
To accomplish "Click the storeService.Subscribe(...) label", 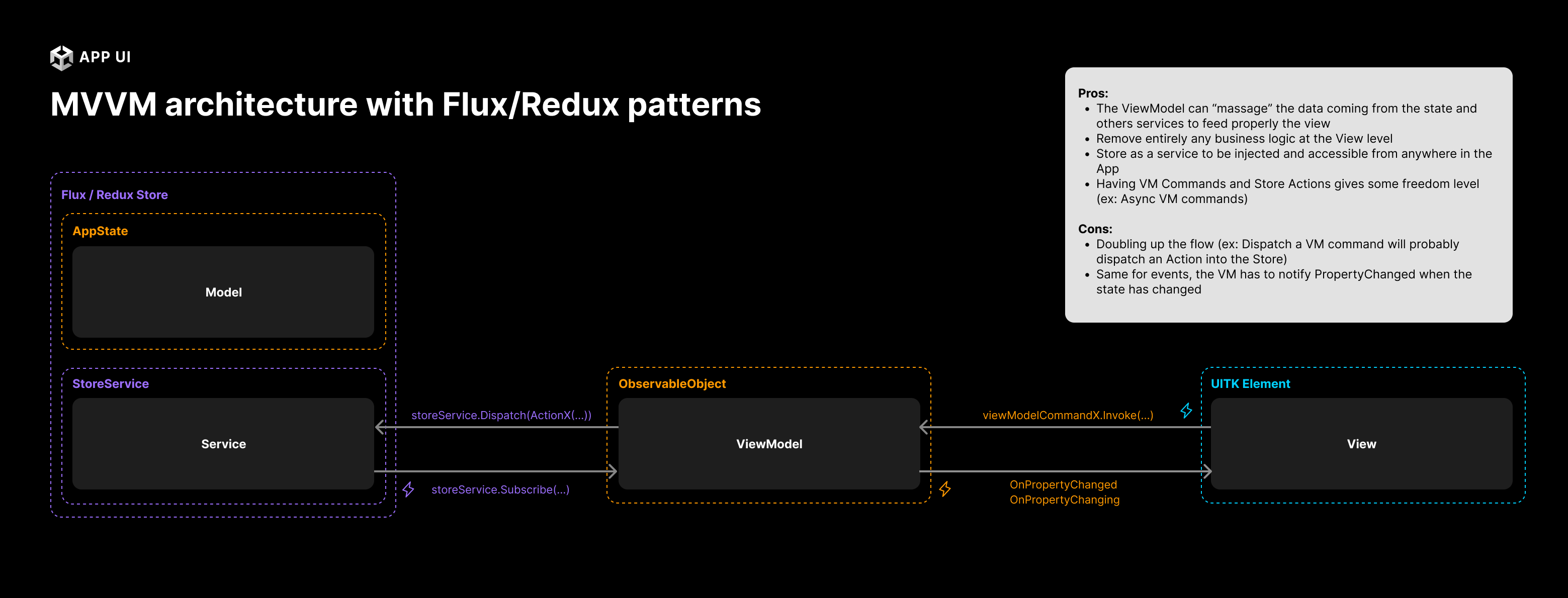I will (x=500, y=490).
